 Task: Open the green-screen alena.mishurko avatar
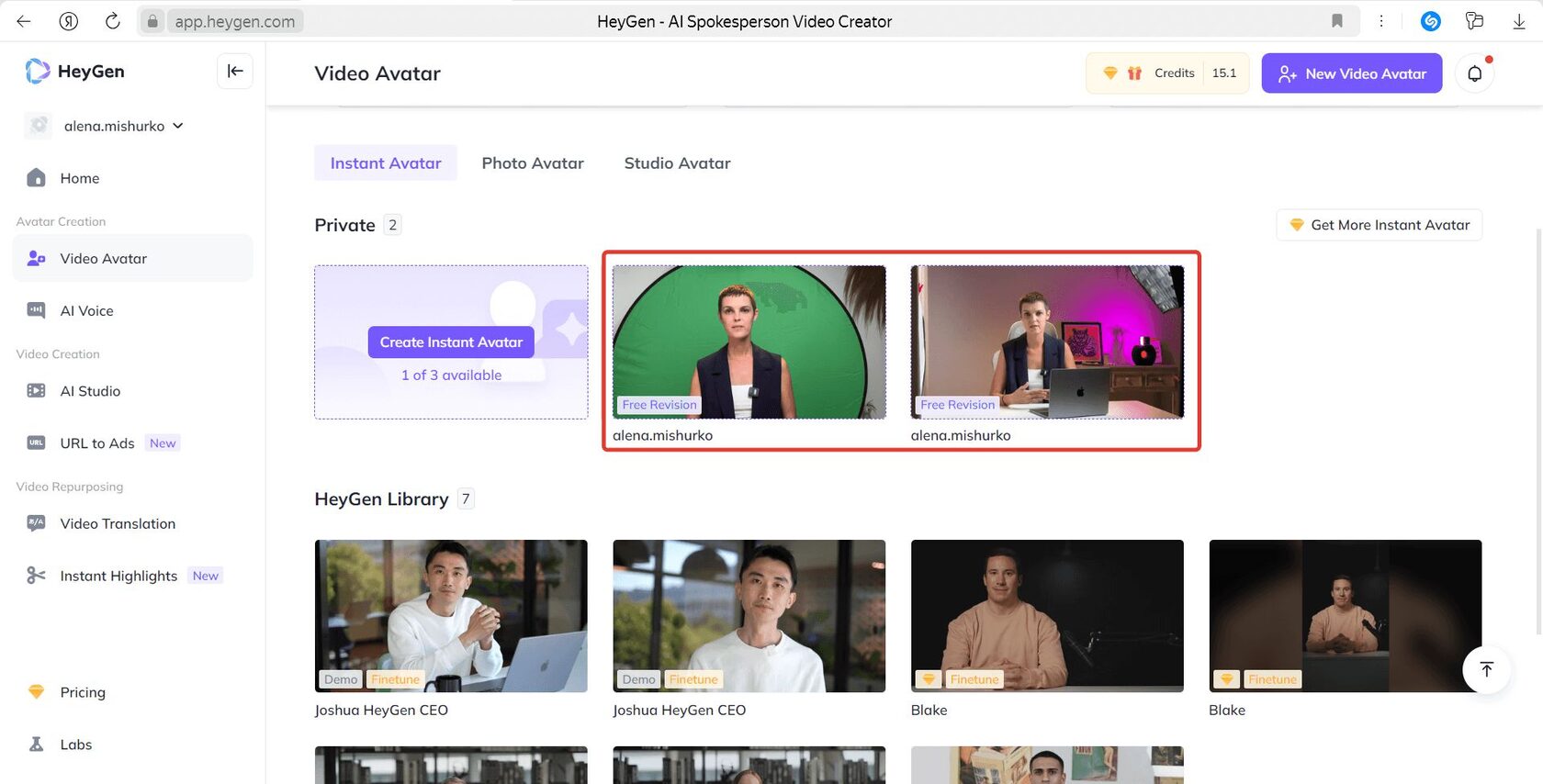[749, 342]
